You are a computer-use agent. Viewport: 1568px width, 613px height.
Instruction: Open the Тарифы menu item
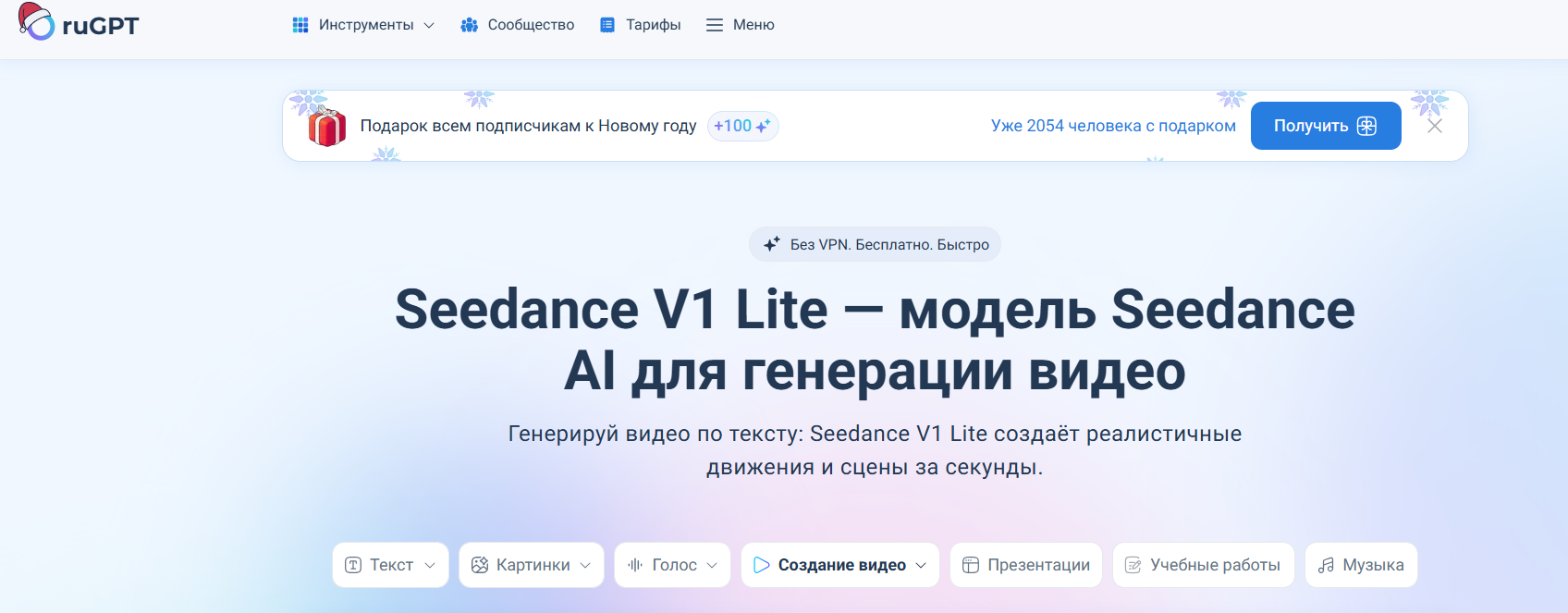pyautogui.click(x=641, y=25)
